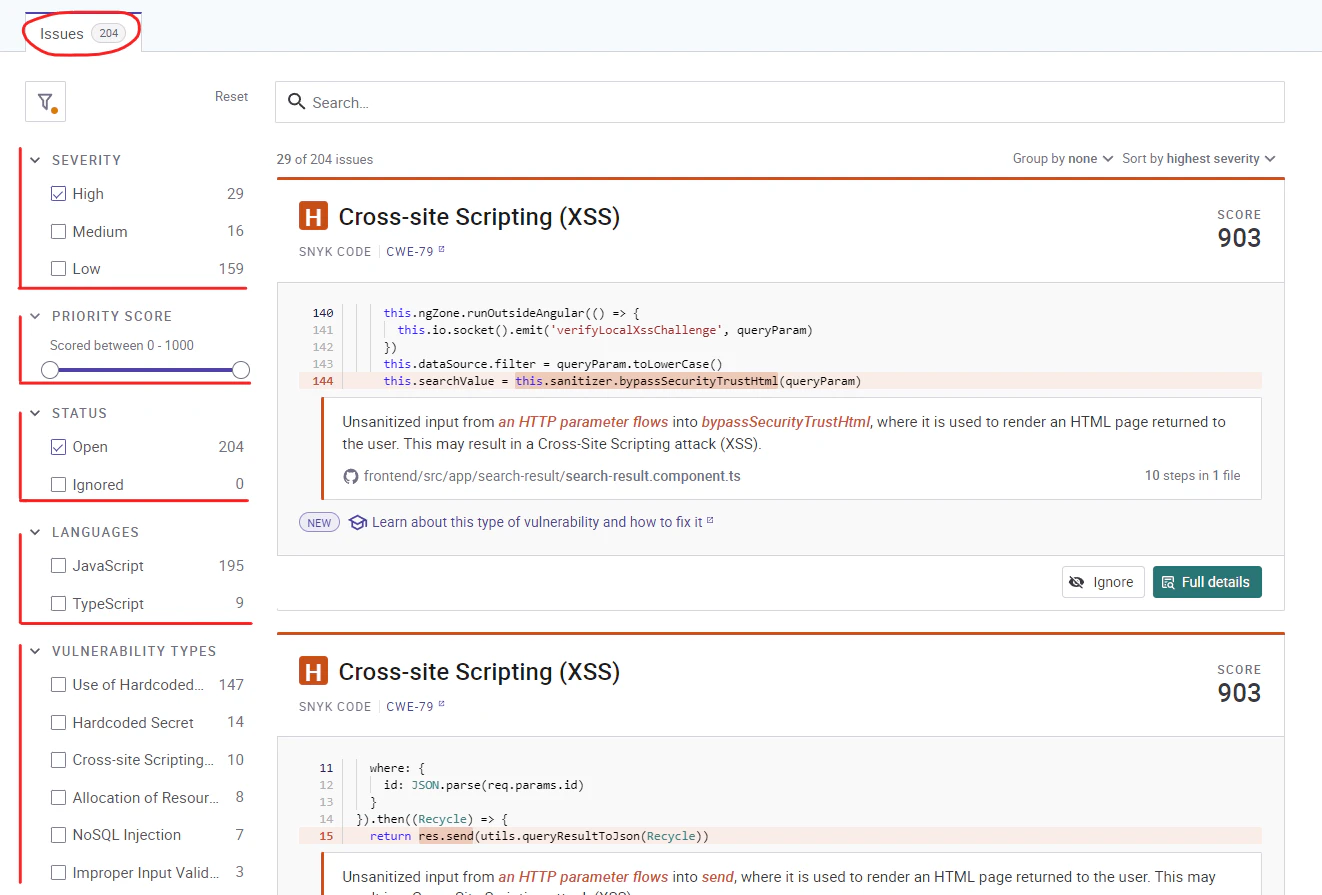Open the first CWE-79 link
1322x895 pixels.
pos(410,252)
